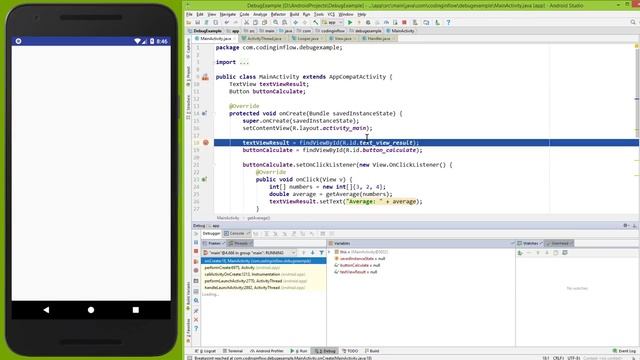640x360 pixels.
Task: Tap Android recents square on emulator
Action: point(136,310)
